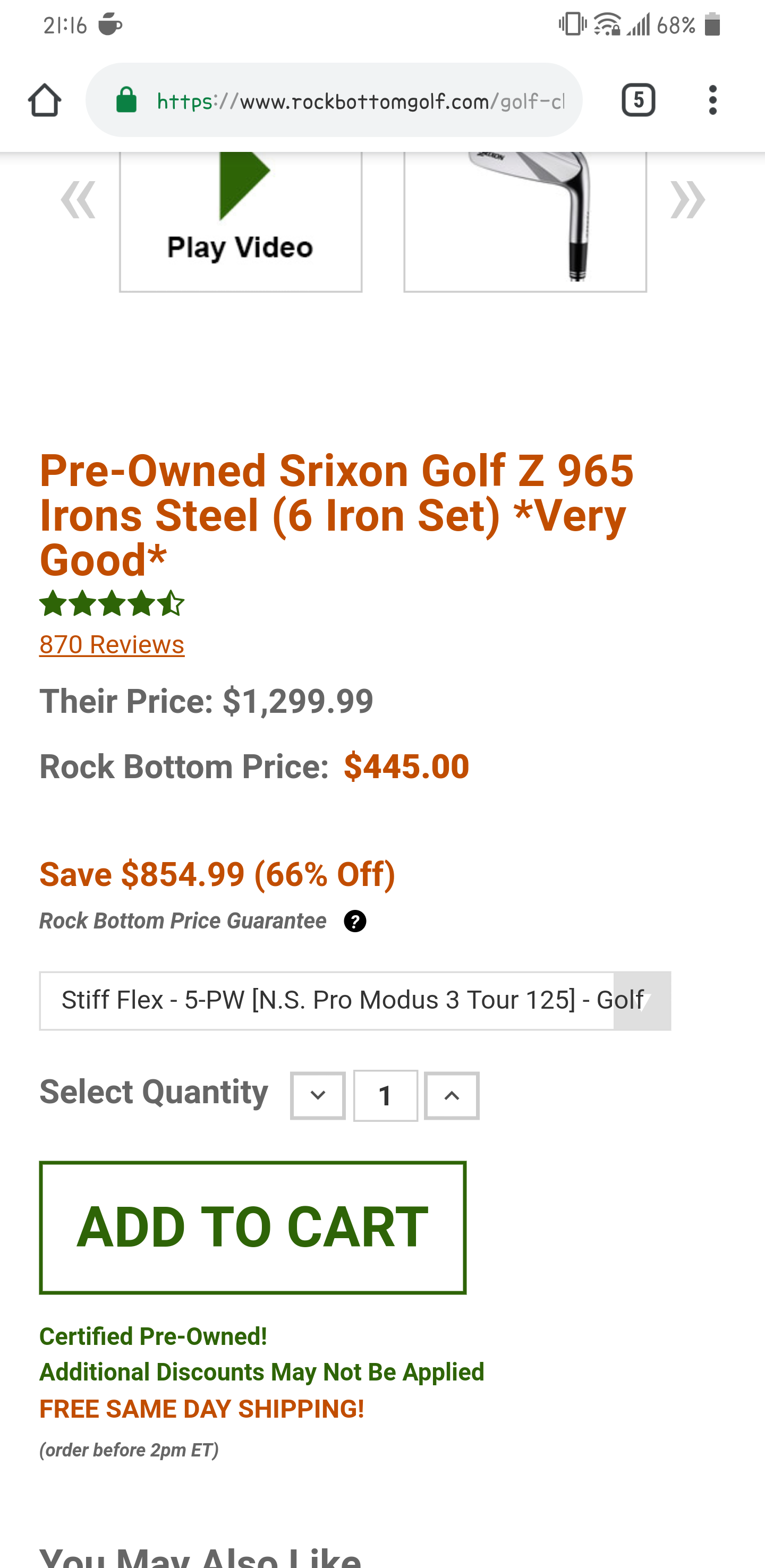Select the Srixon iron club thumbnail
Image resolution: width=765 pixels, height=1568 pixels.
tap(524, 220)
